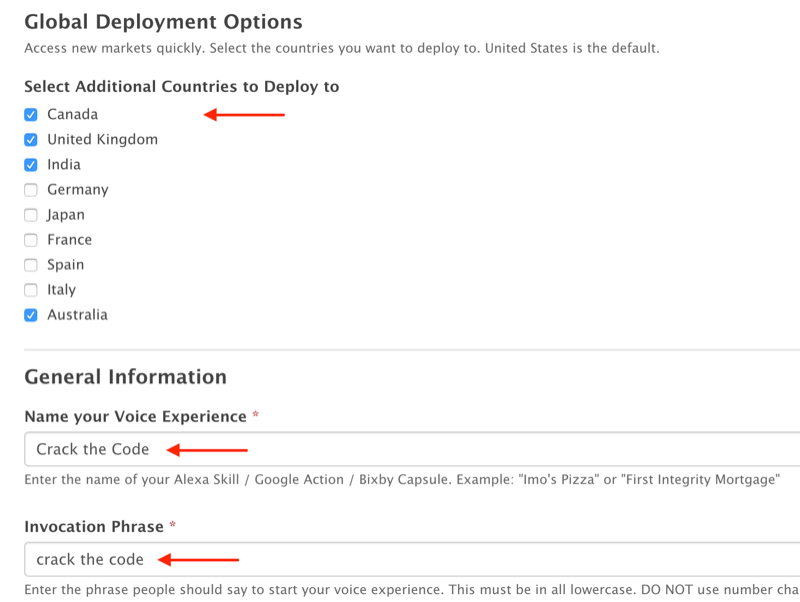Click the United Kingdom label
Viewport: 800px width, 602px height.
tap(103, 139)
